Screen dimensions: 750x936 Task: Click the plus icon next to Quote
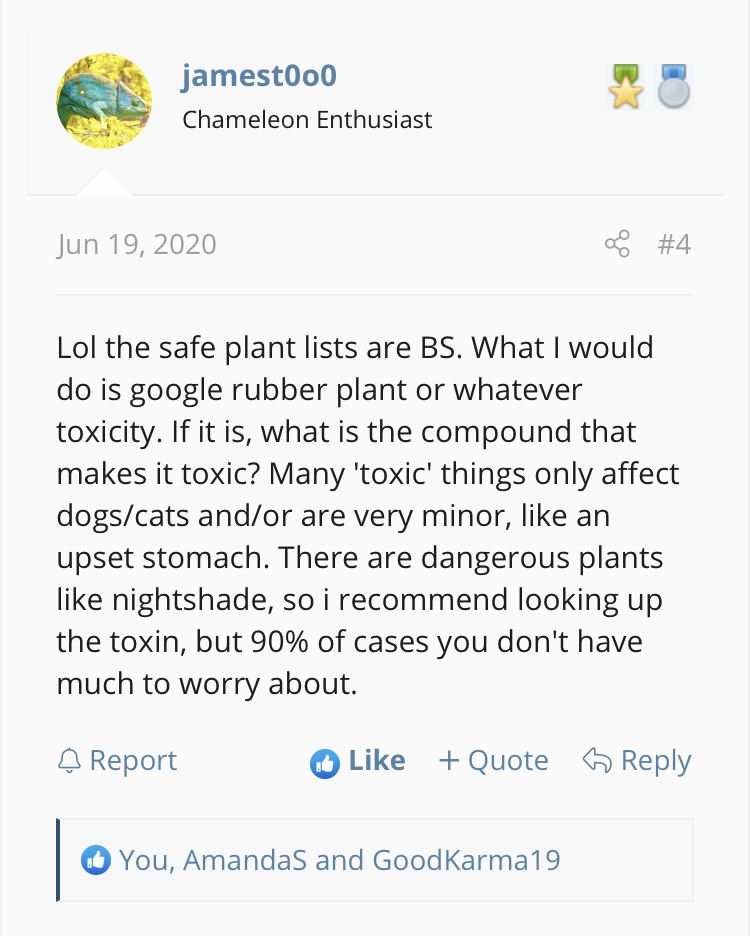click(x=449, y=760)
